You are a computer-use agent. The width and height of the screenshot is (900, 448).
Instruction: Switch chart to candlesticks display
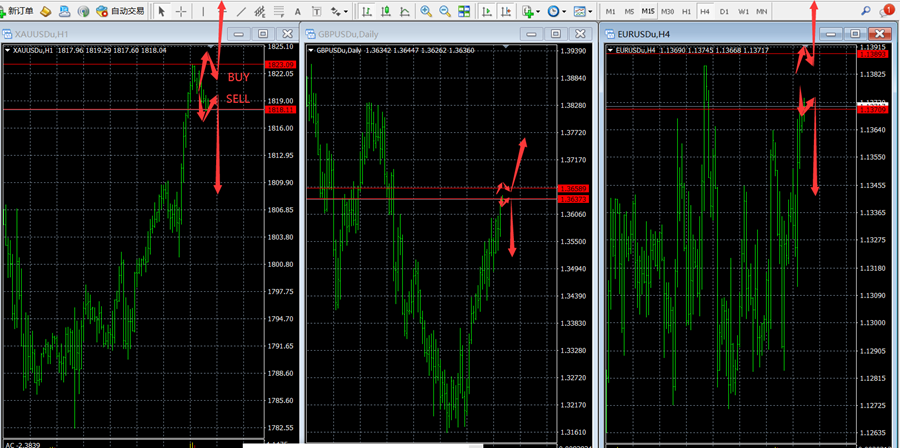(385, 11)
